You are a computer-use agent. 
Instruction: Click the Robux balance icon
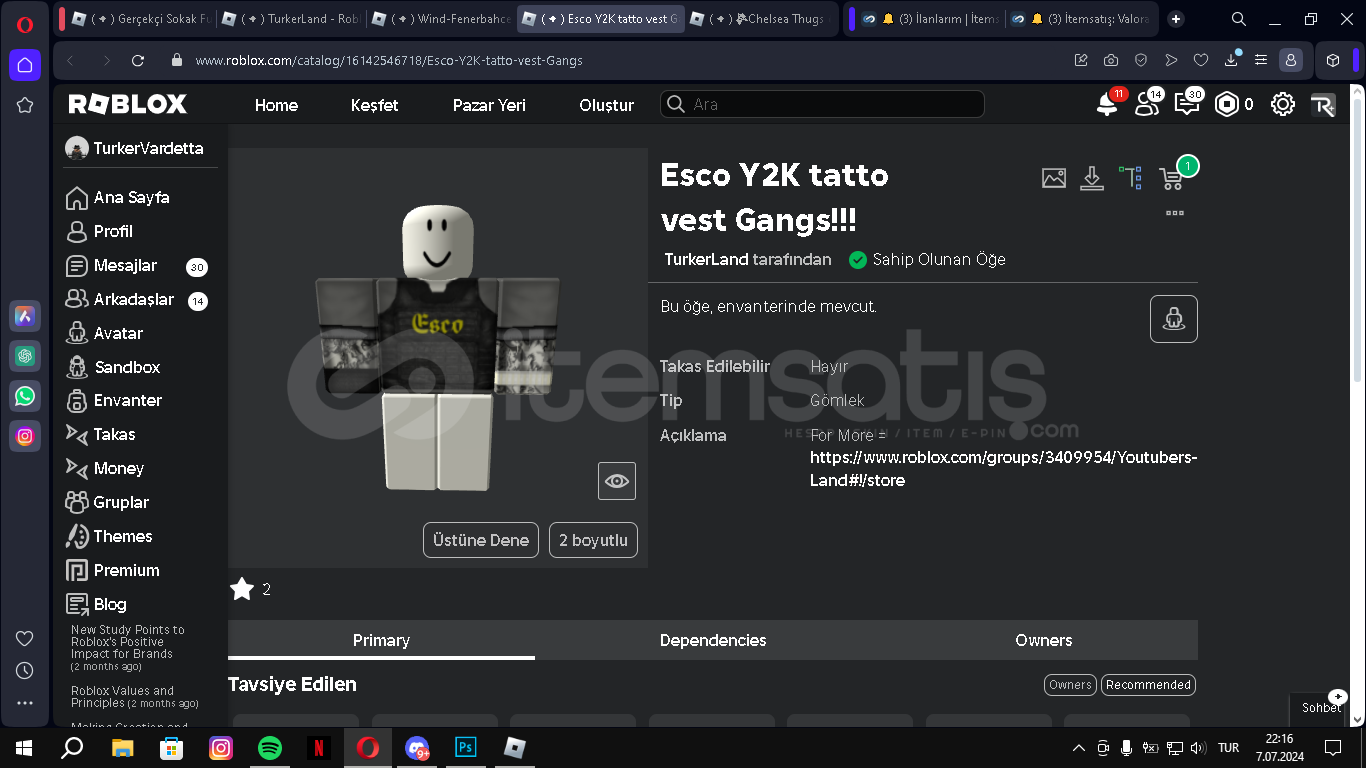point(1226,104)
